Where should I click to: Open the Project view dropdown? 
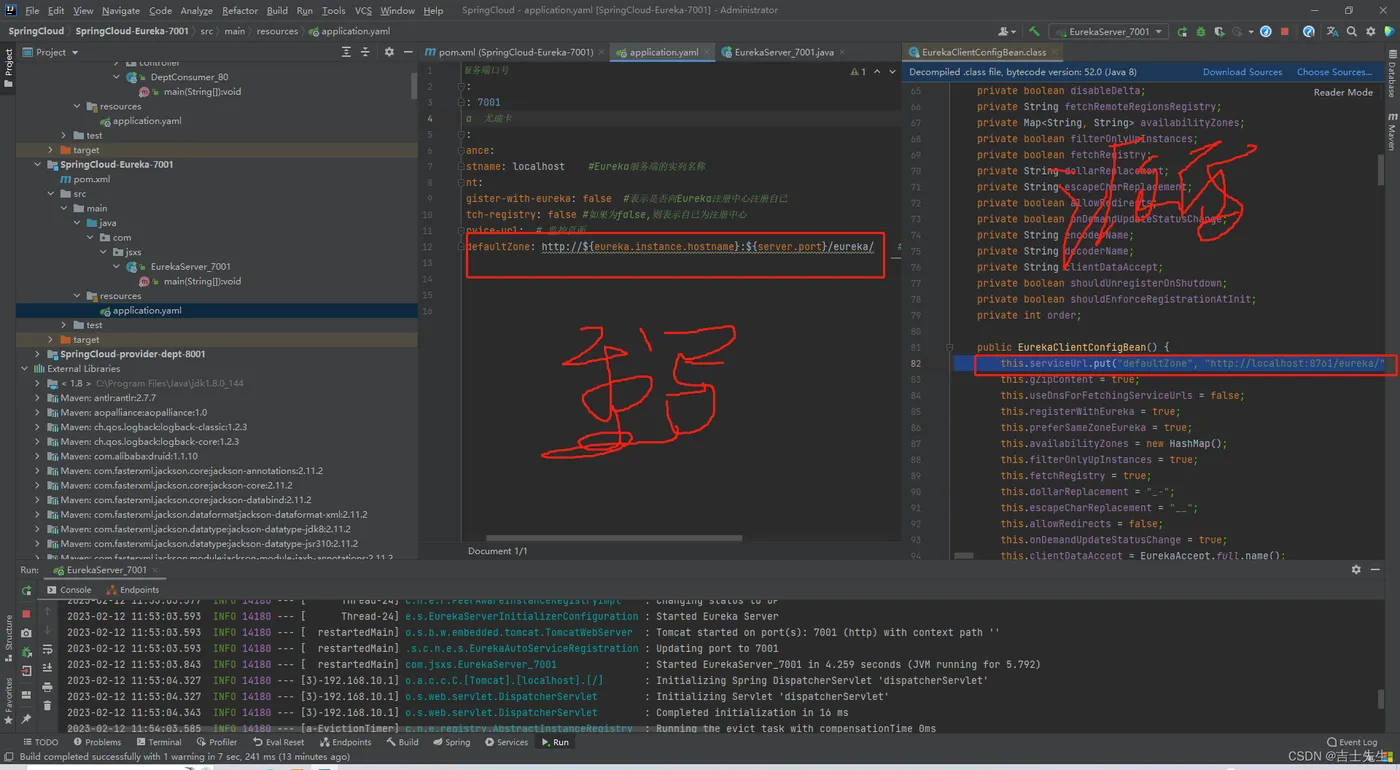tap(56, 52)
